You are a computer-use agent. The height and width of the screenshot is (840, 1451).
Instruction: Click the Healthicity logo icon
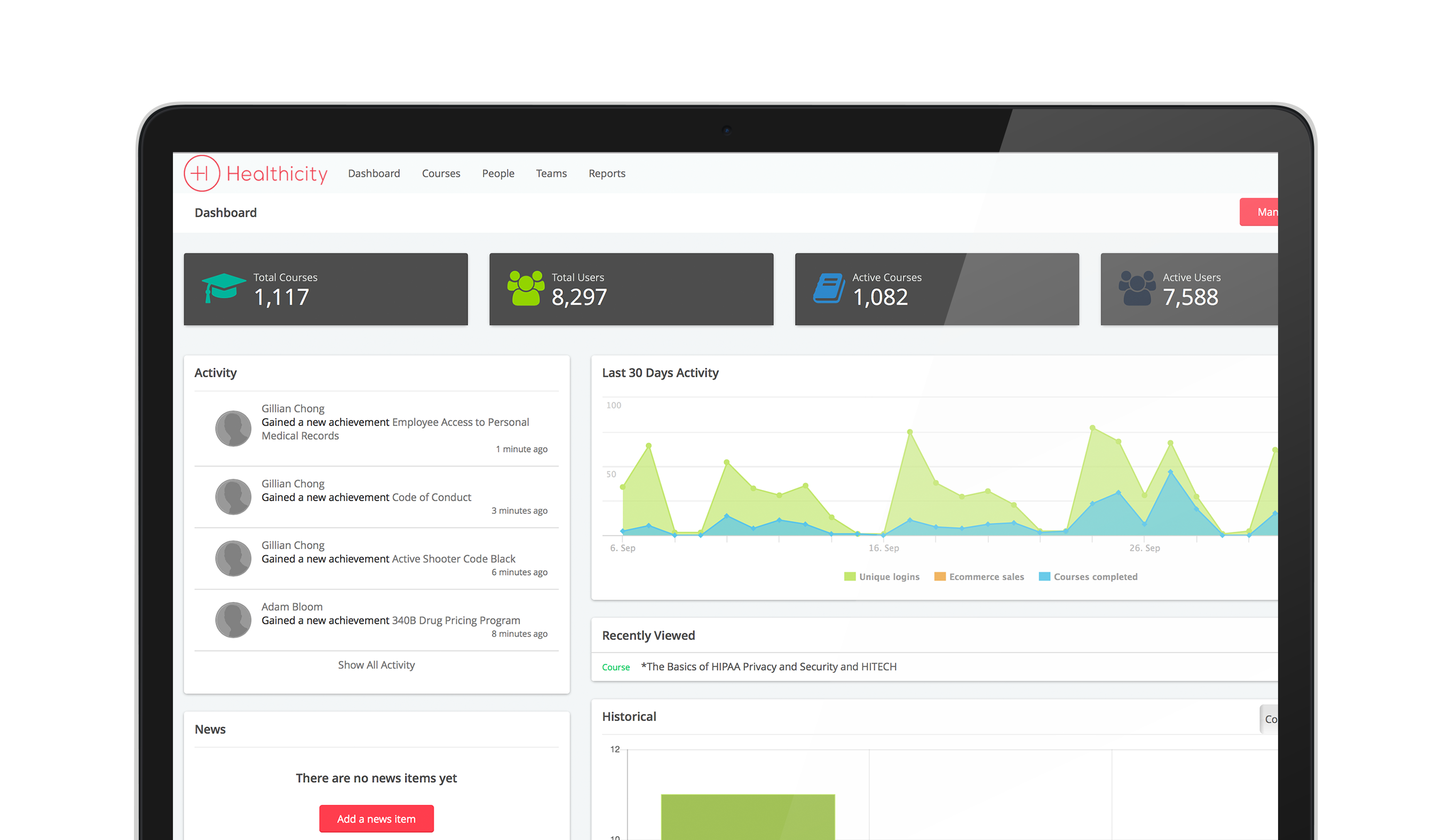tap(202, 173)
